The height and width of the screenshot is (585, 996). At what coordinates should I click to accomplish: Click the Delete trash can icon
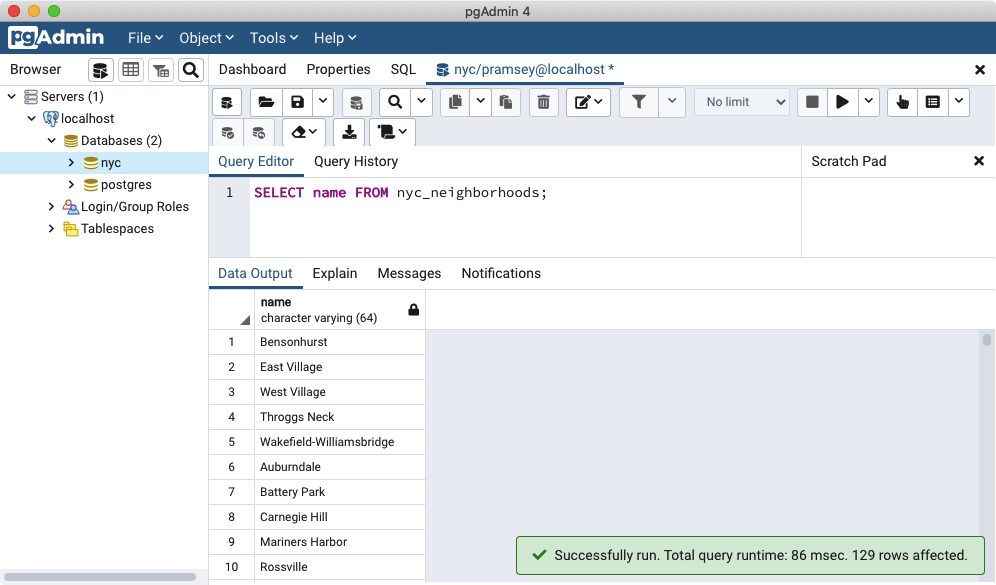pyautogui.click(x=543, y=102)
